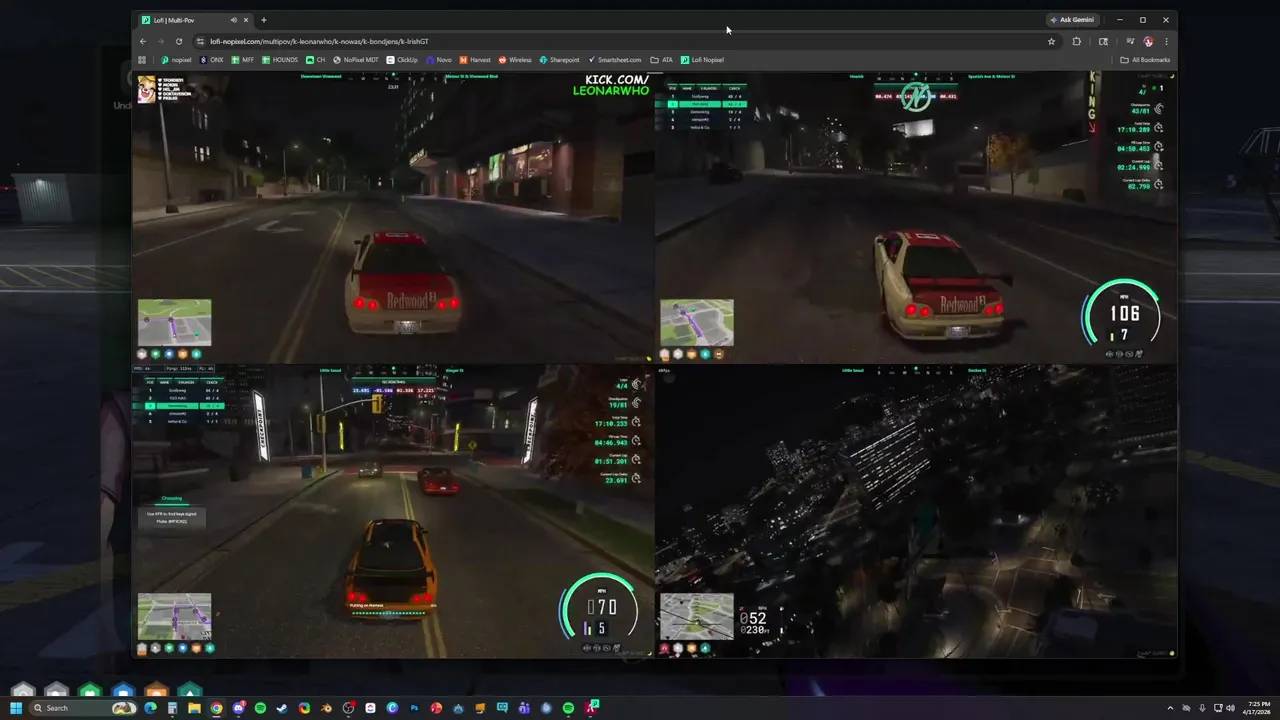Viewport: 1280px width, 720px height.
Task: Open the Wireless bookmark
Action: (516, 60)
